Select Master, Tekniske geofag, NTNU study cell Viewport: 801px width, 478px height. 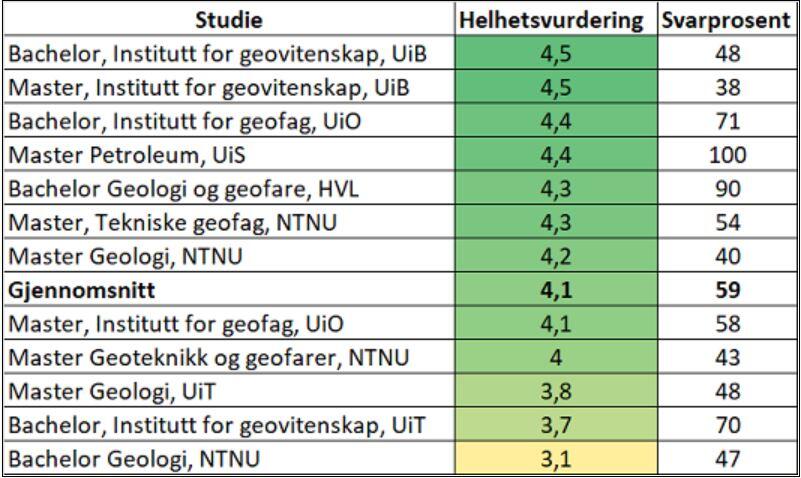(x=171, y=222)
